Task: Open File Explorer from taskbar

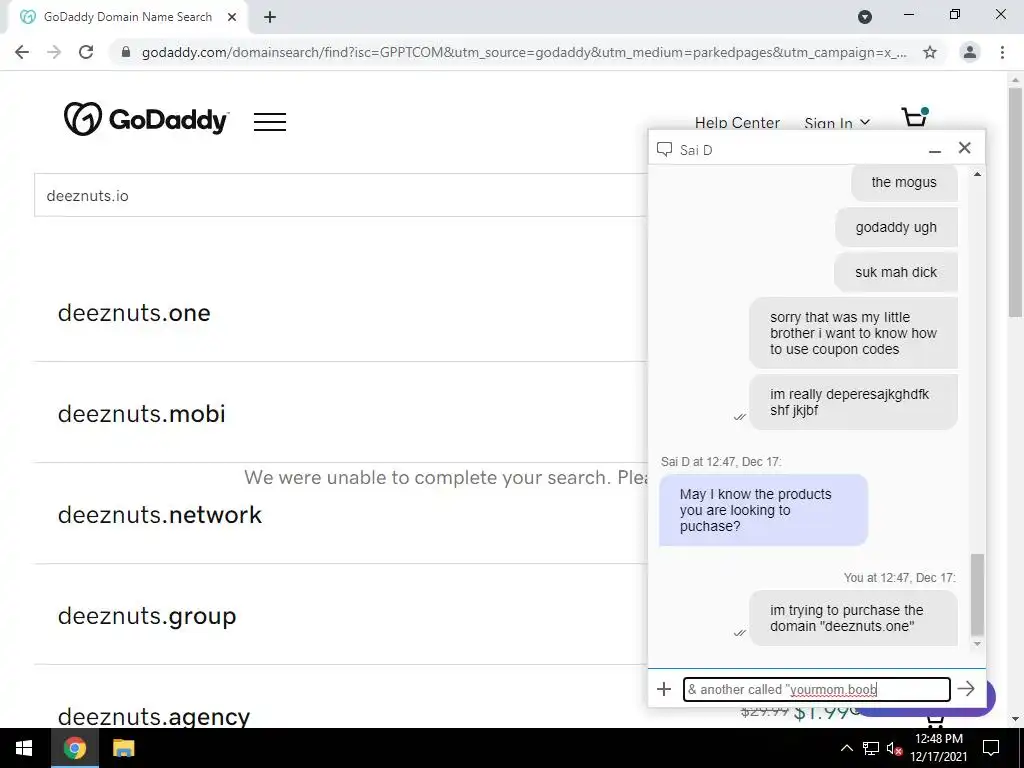Action: click(123, 748)
